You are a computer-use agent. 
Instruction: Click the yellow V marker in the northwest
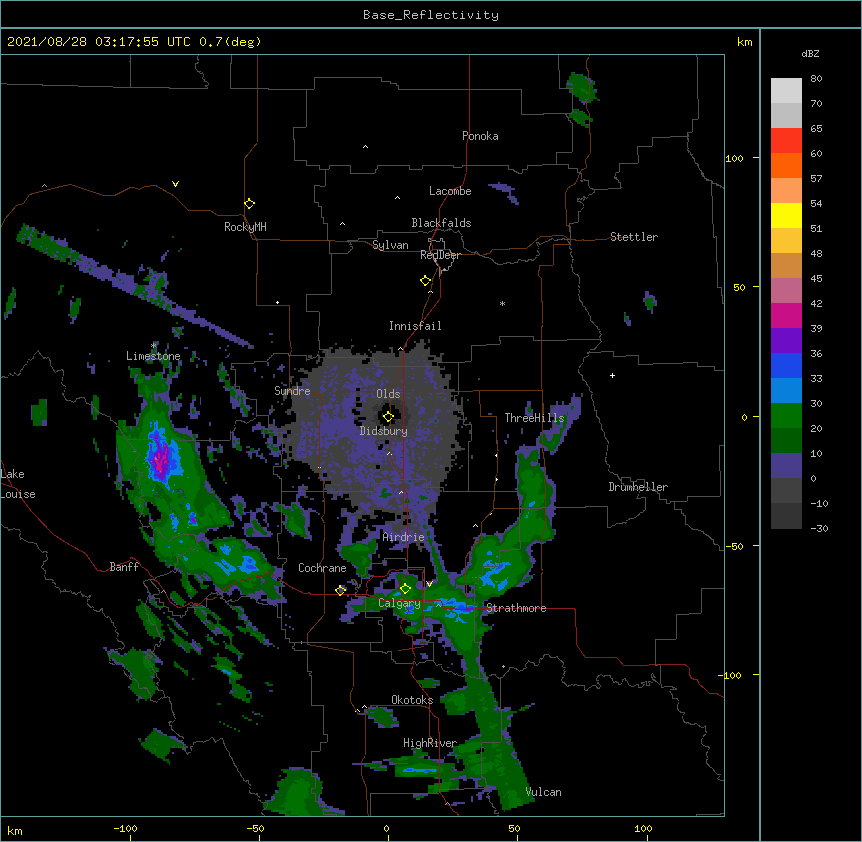pos(175,184)
